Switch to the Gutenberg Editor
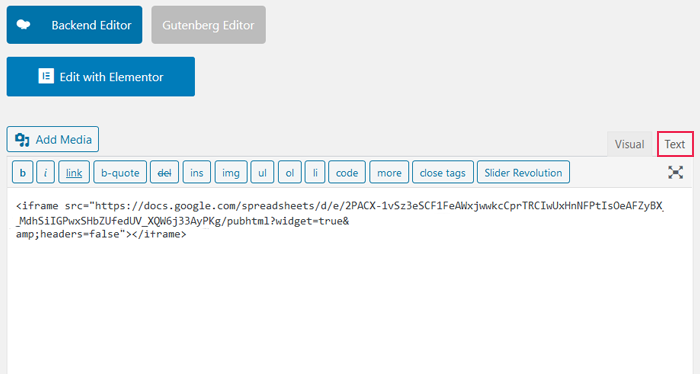The image size is (700, 374). pos(208,25)
